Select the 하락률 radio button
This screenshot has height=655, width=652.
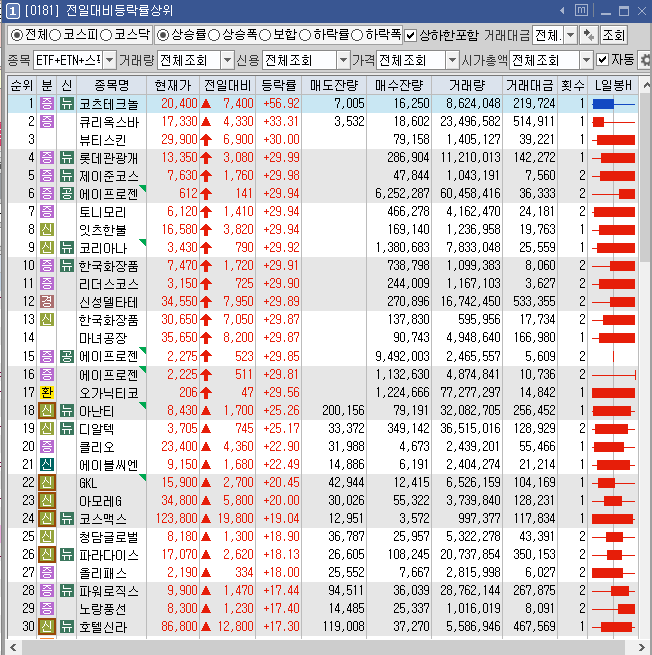click(305, 35)
